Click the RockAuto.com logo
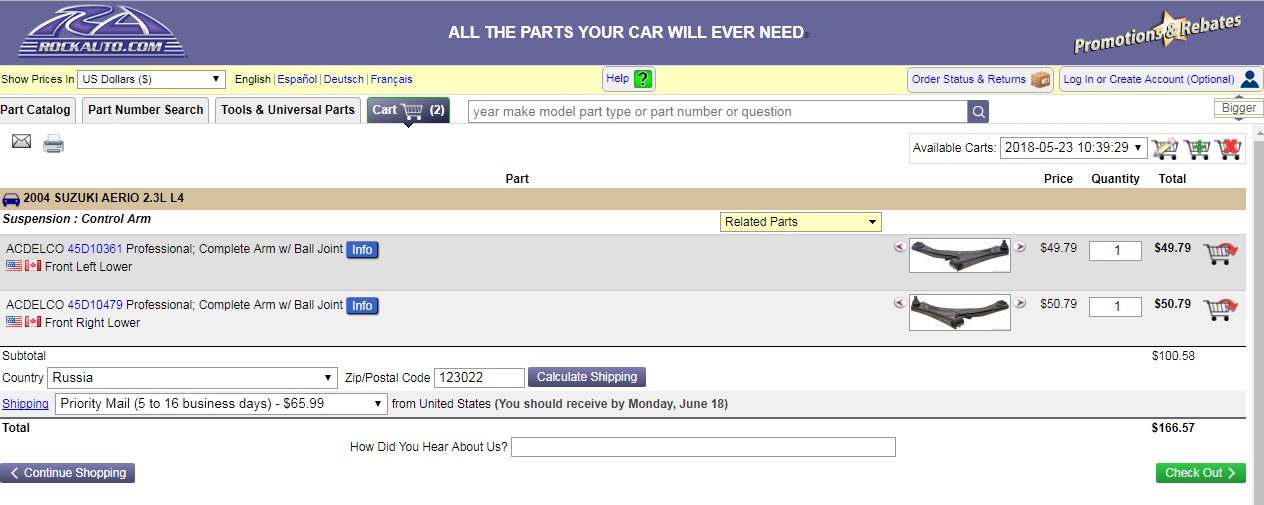The image size is (1264, 505). tap(102, 31)
